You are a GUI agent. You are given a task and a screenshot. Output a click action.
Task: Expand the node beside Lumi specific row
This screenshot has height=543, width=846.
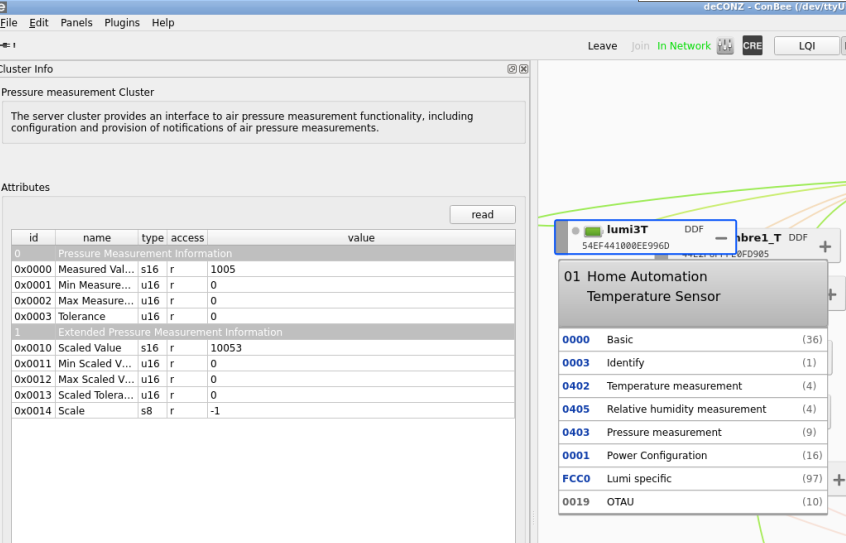(838, 479)
